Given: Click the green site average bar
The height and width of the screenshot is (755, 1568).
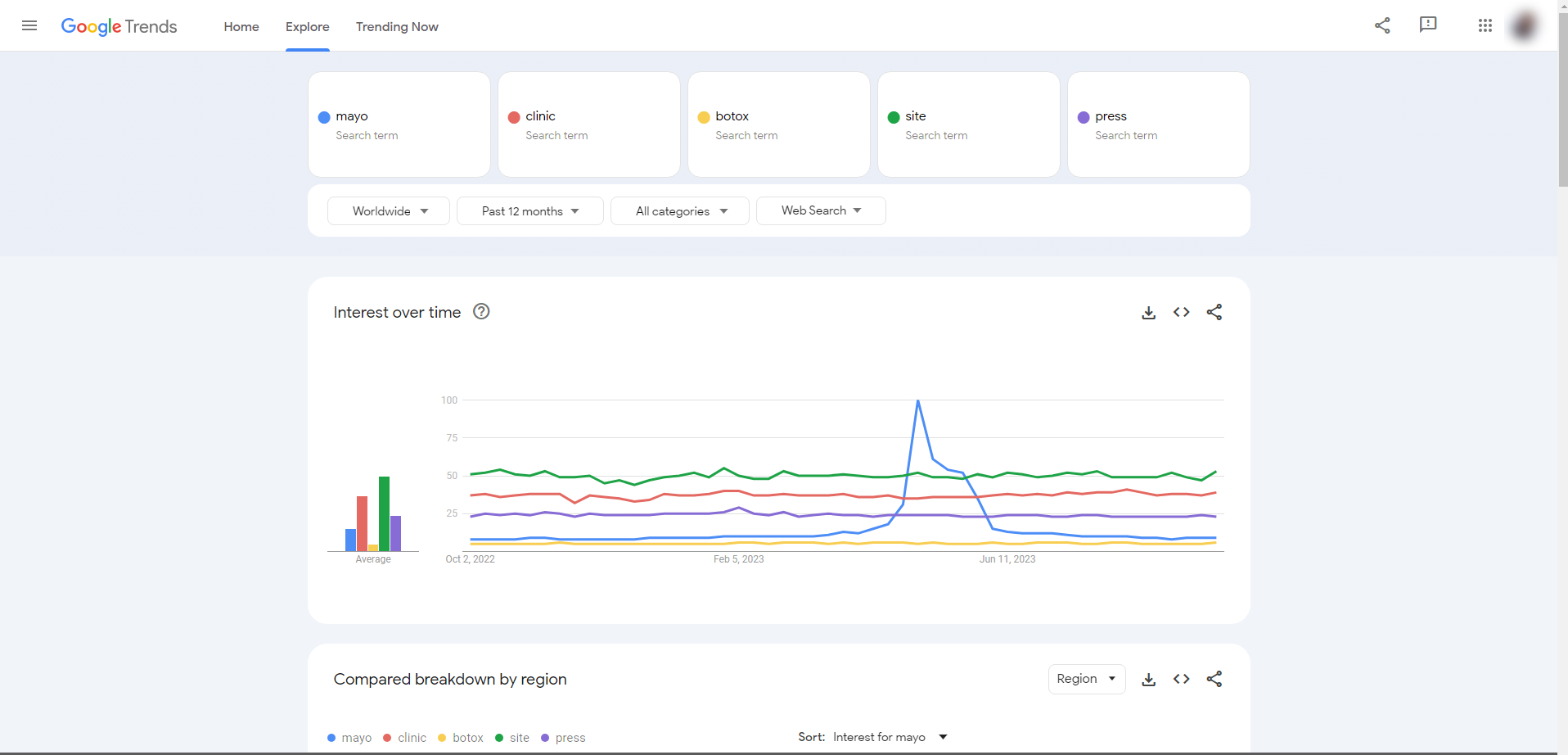Looking at the screenshot, I should pyautogui.click(x=384, y=513).
